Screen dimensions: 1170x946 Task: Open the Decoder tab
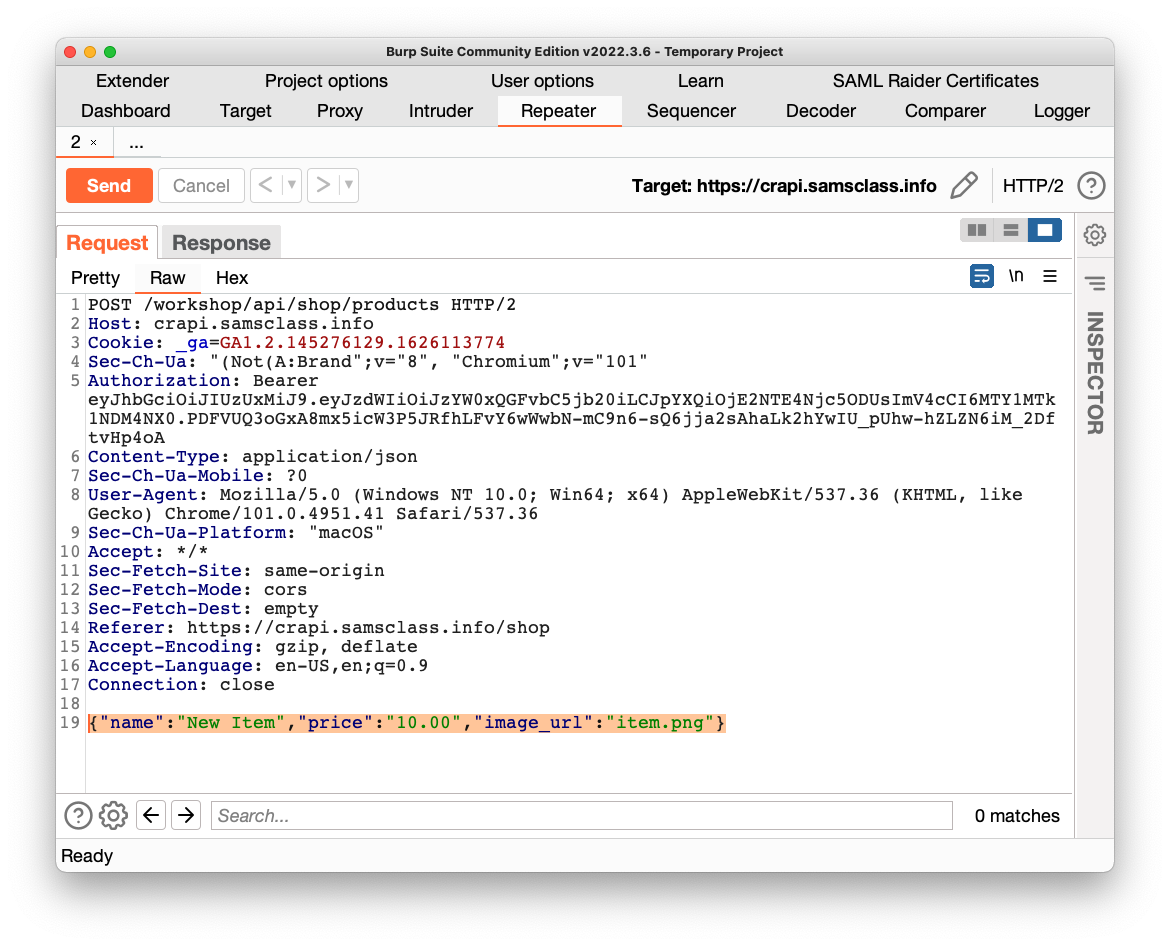click(x=821, y=111)
